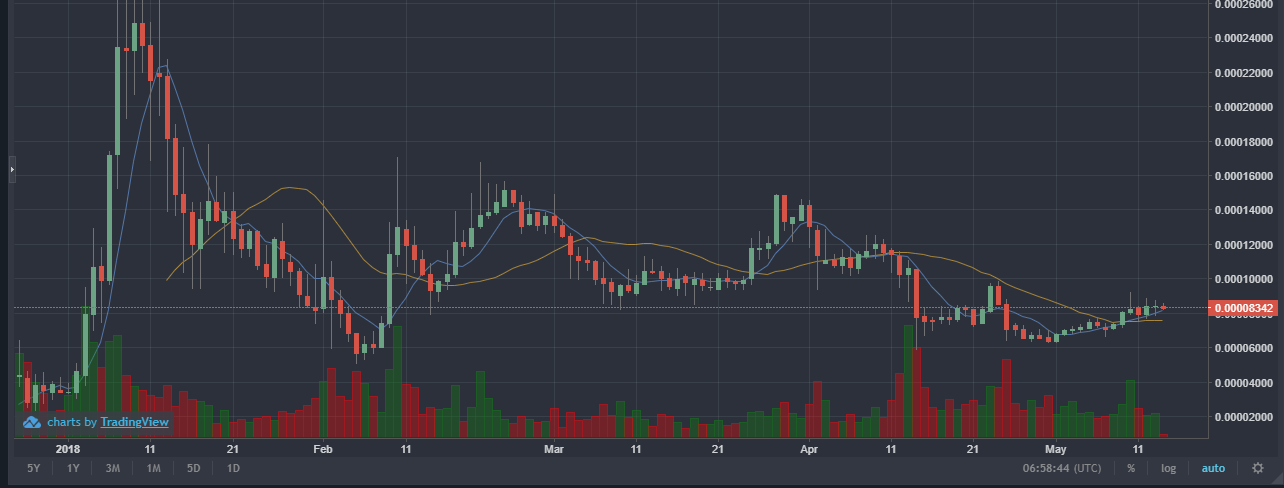The width and height of the screenshot is (1284, 488).
Task: Click price axis label 0.00006000
Action: (1242, 348)
